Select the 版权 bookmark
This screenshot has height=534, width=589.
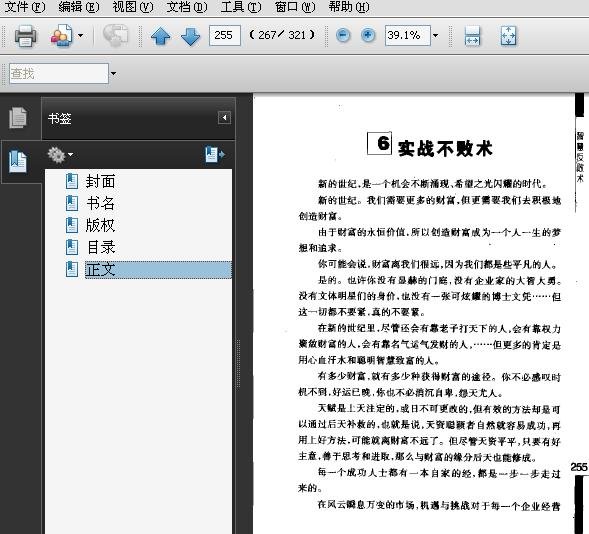point(100,225)
